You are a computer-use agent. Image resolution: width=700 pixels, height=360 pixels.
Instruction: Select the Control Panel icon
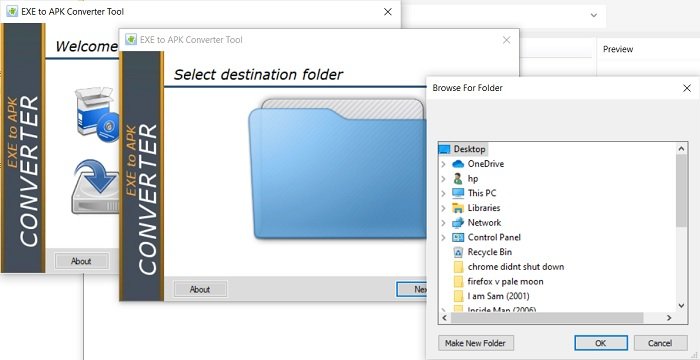(458, 238)
